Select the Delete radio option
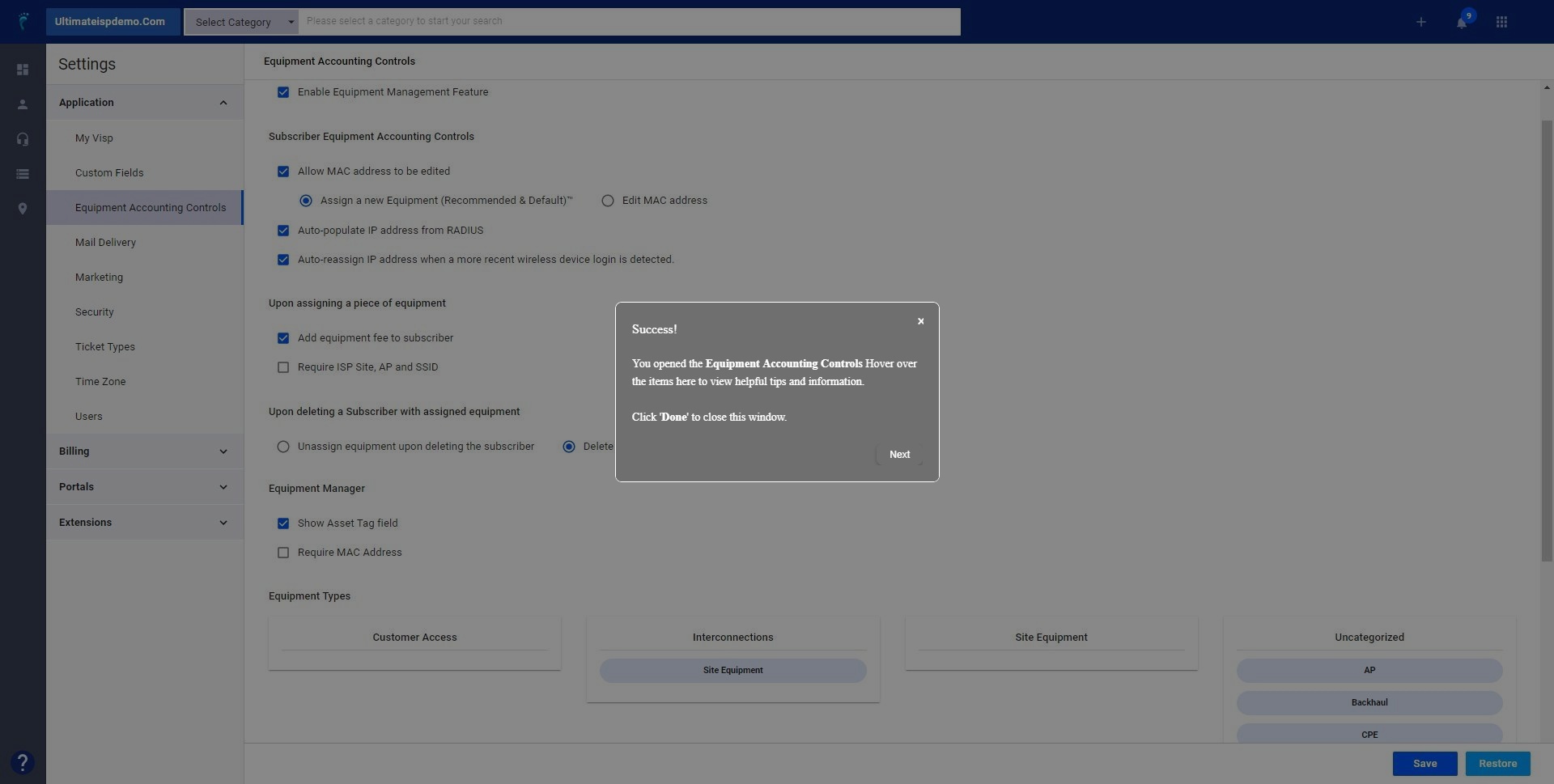Image resolution: width=1554 pixels, height=784 pixels. coord(569,447)
